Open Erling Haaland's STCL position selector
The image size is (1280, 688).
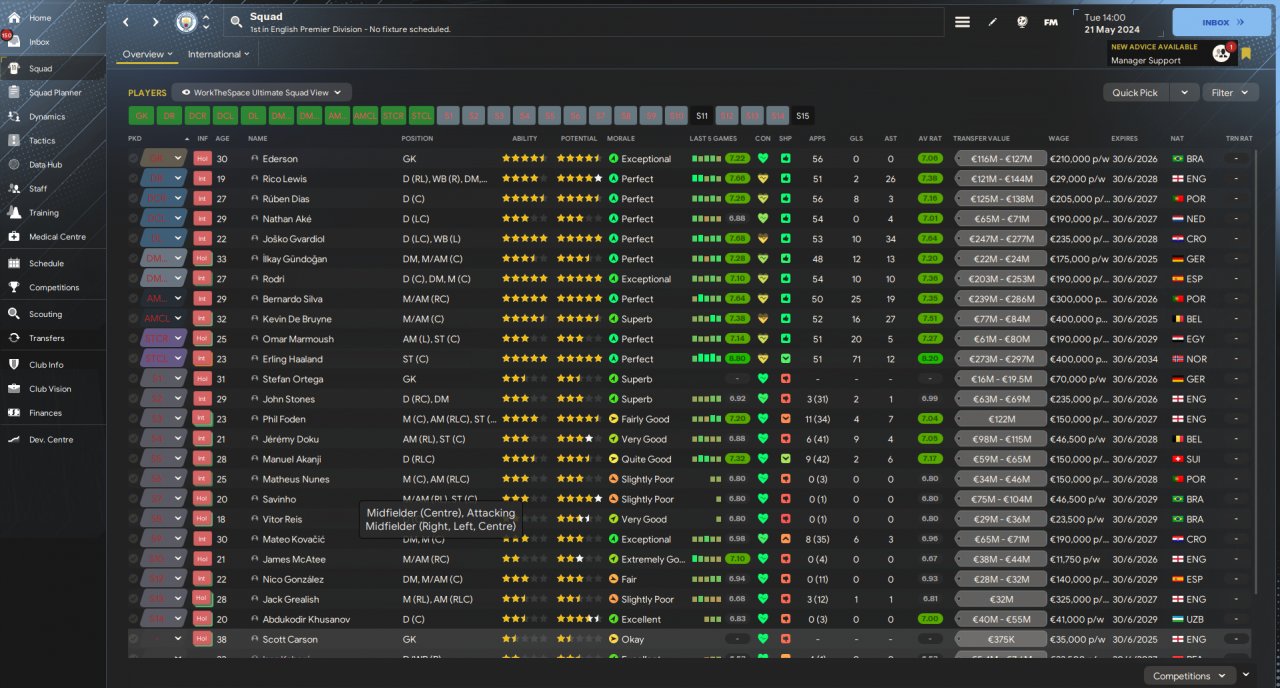click(165, 358)
